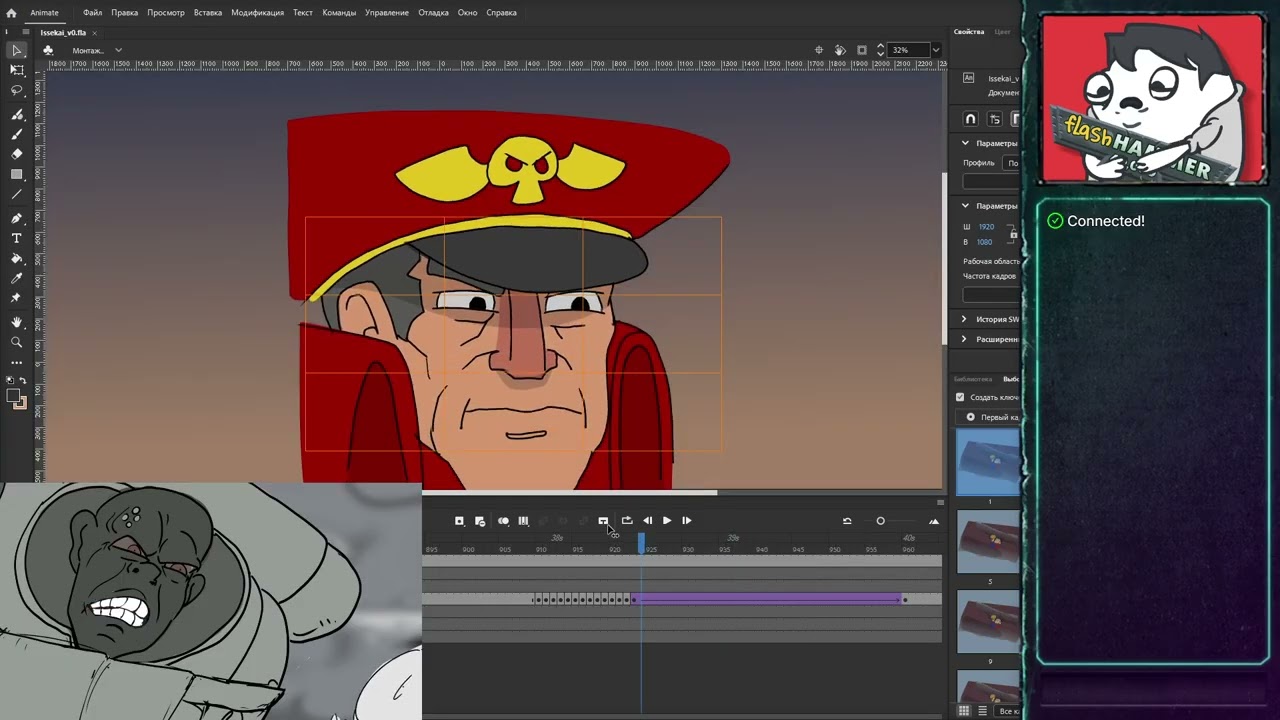The width and height of the screenshot is (1280, 720).
Task: Play the timeline animation
Action: click(667, 521)
